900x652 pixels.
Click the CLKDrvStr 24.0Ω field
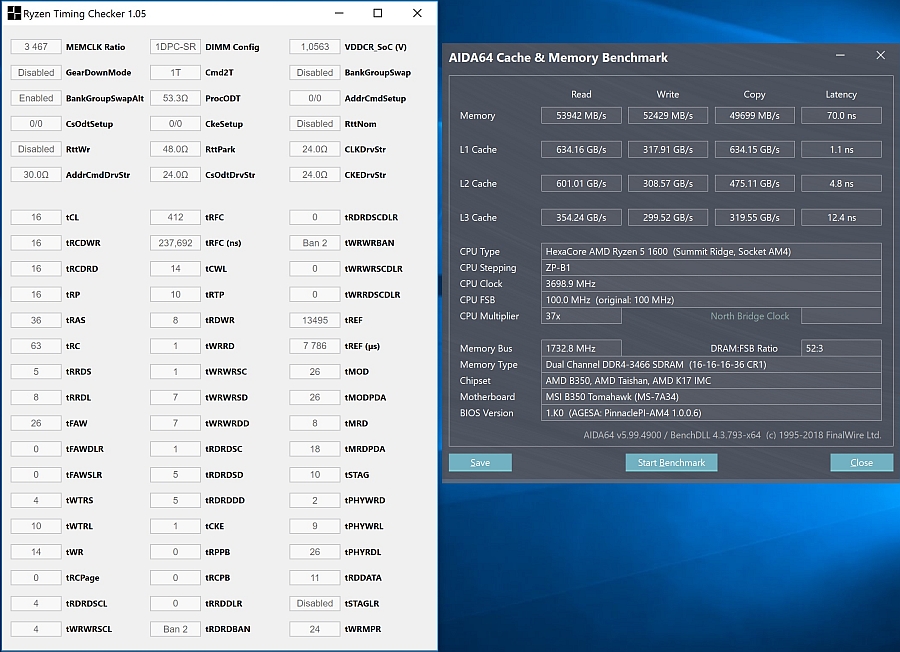(315, 149)
